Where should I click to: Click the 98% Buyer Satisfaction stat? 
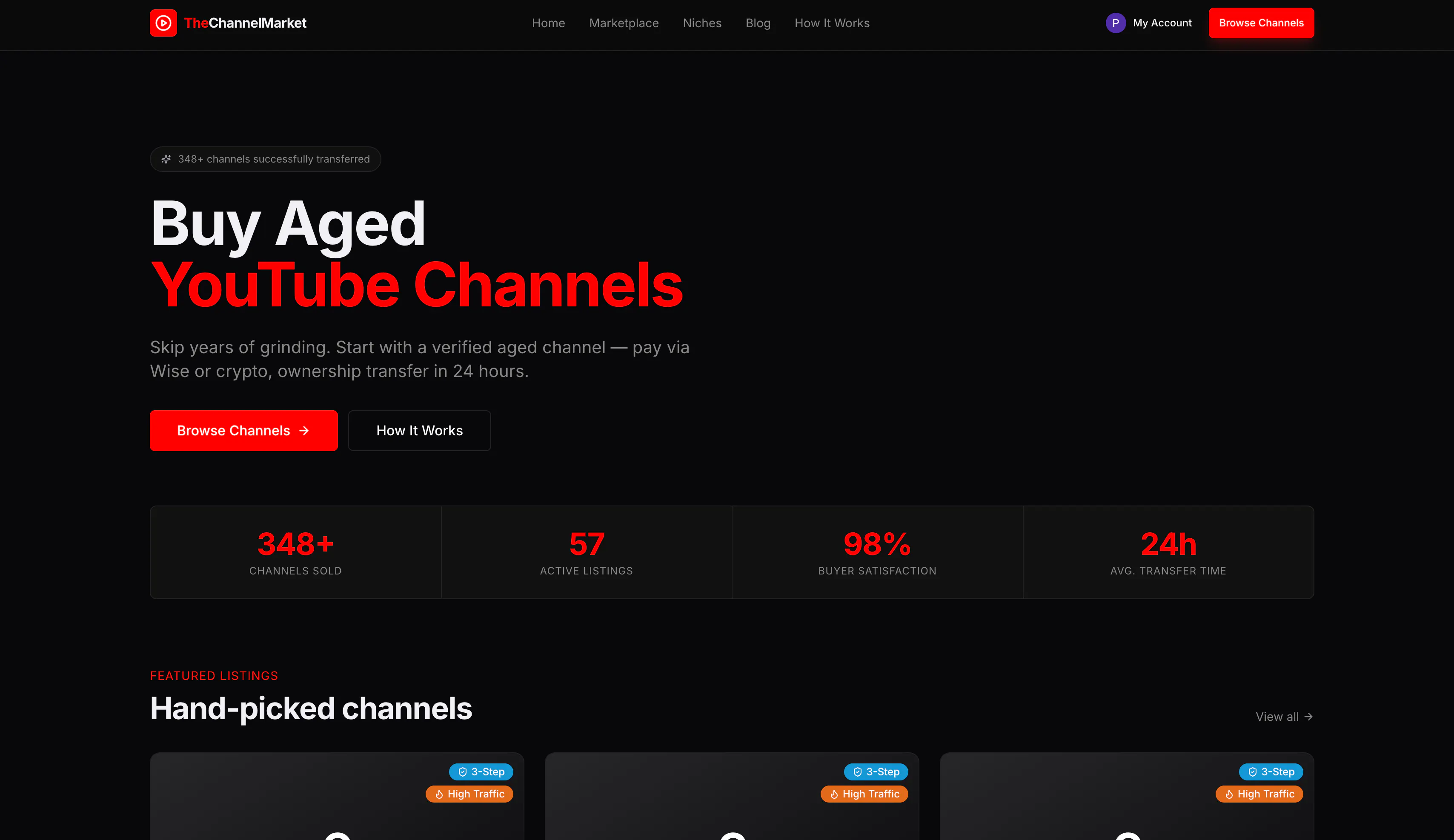click(877, 552)
